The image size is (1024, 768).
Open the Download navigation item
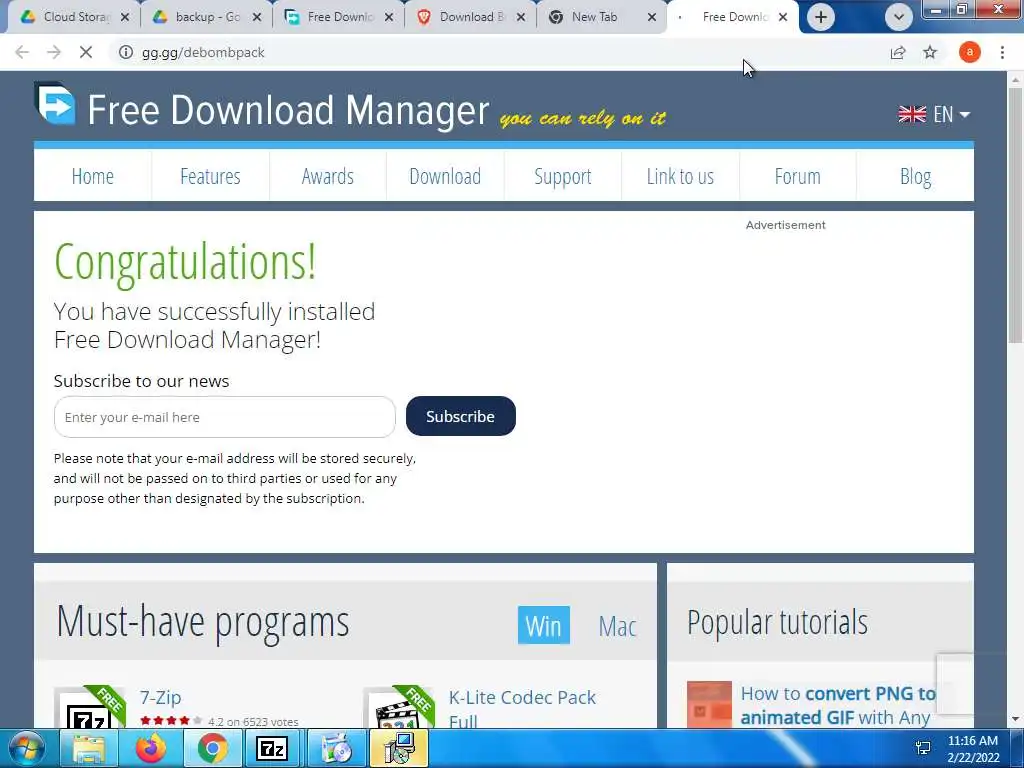coord(445,176)
